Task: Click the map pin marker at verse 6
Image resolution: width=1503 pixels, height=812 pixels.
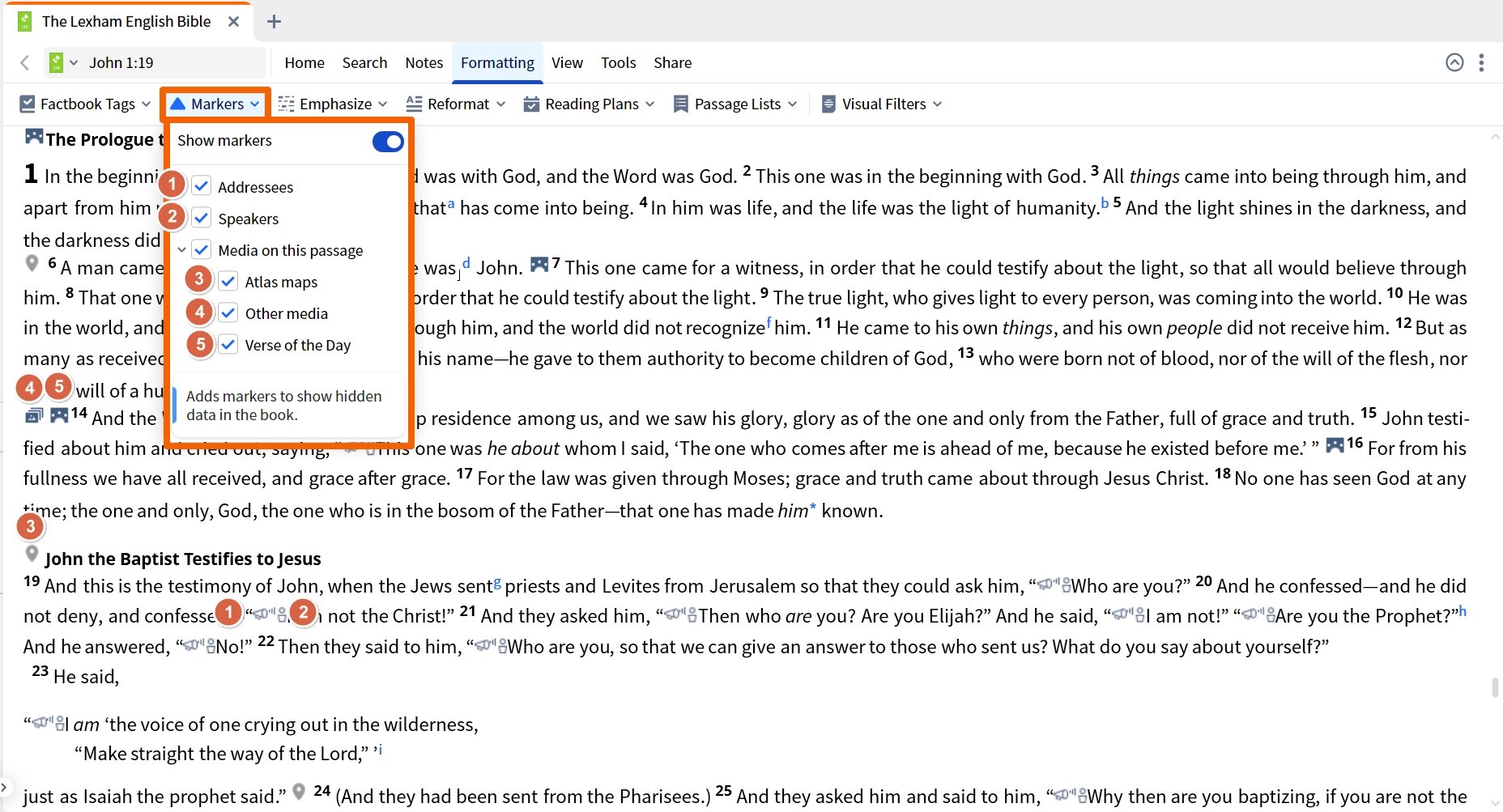Action: 32,263
